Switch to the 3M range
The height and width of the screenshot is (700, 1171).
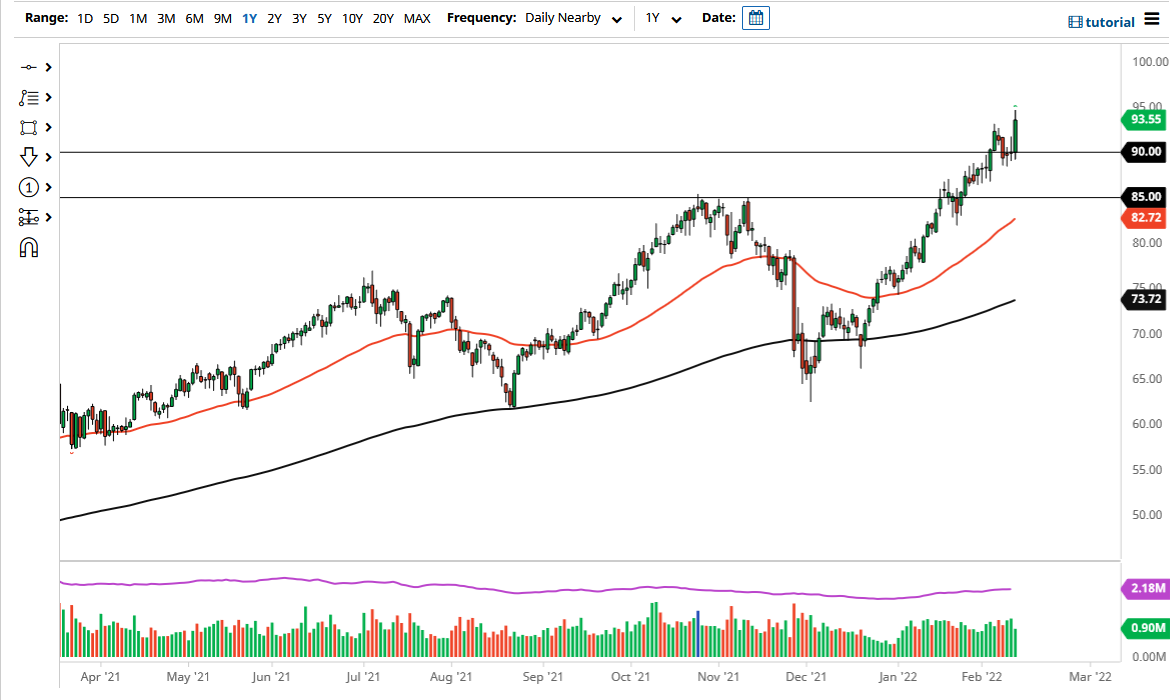166,18
